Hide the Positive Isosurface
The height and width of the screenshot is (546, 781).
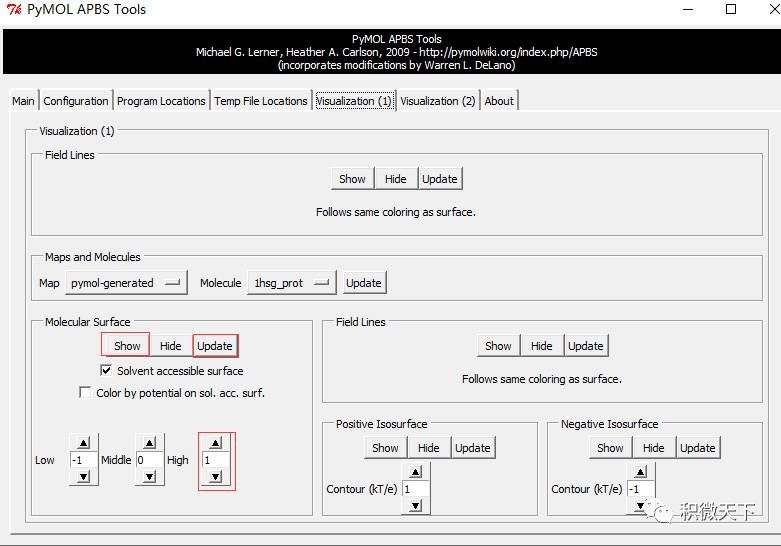(428, 448)
